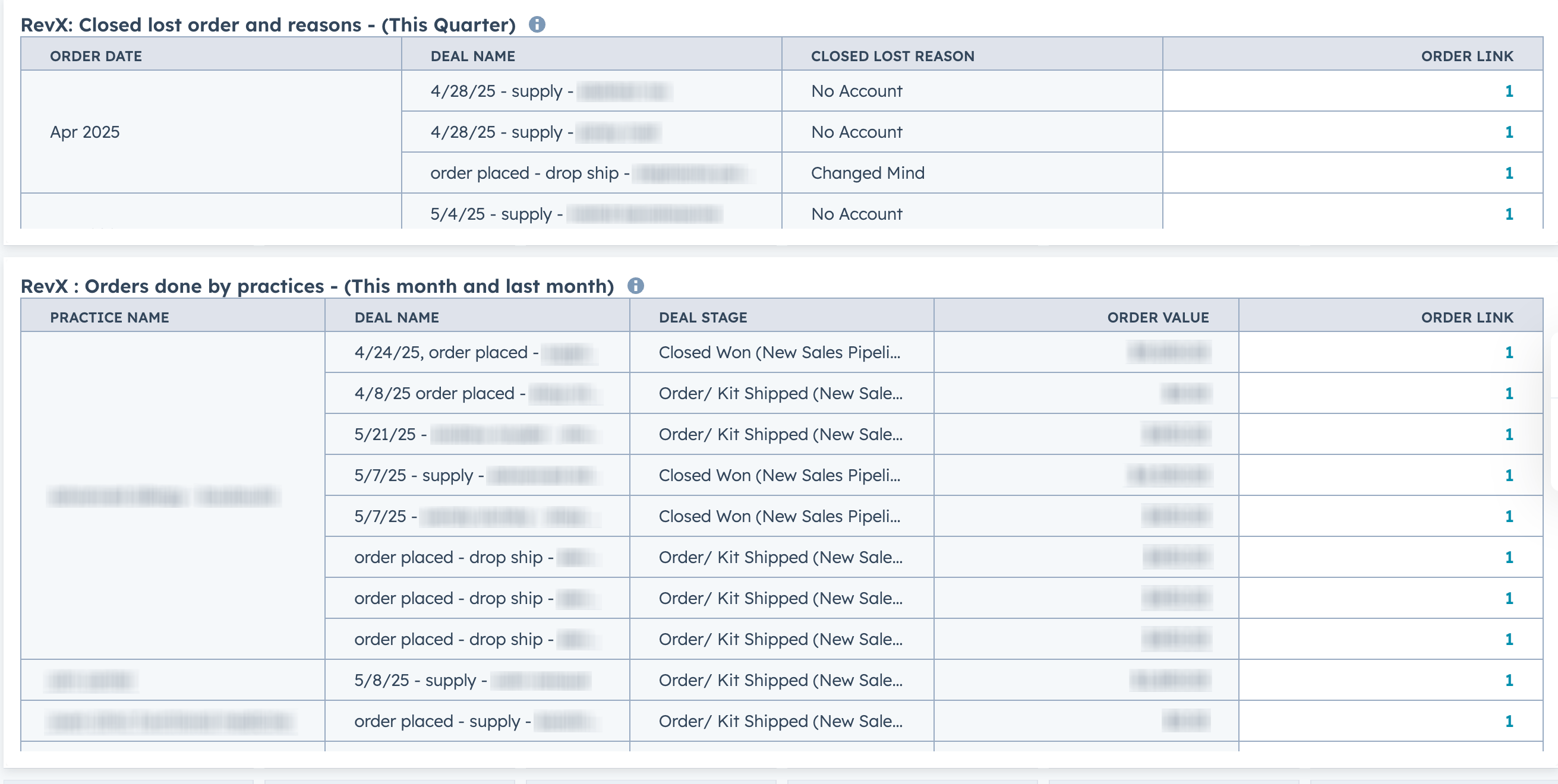Click info icon beside Closed lost order title

tap(537, 24)
